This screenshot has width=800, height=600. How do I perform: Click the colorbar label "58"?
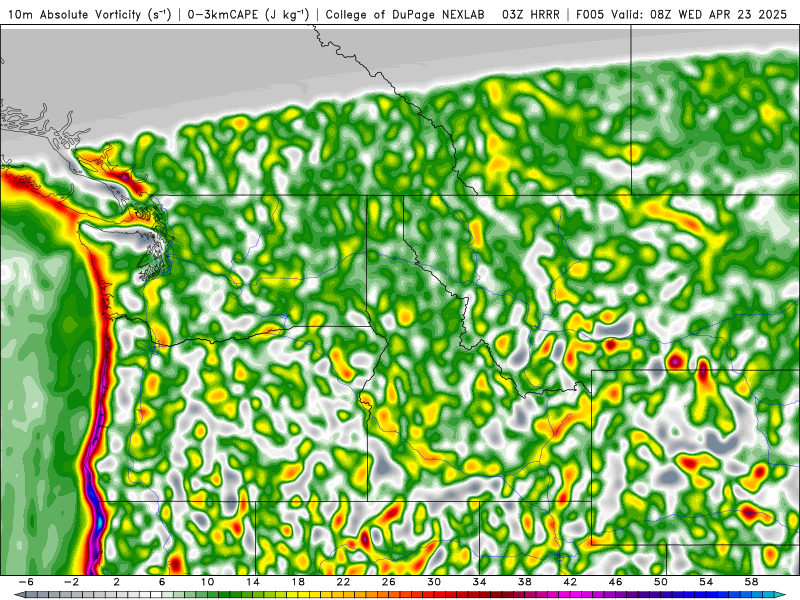[x=751, y=581]
